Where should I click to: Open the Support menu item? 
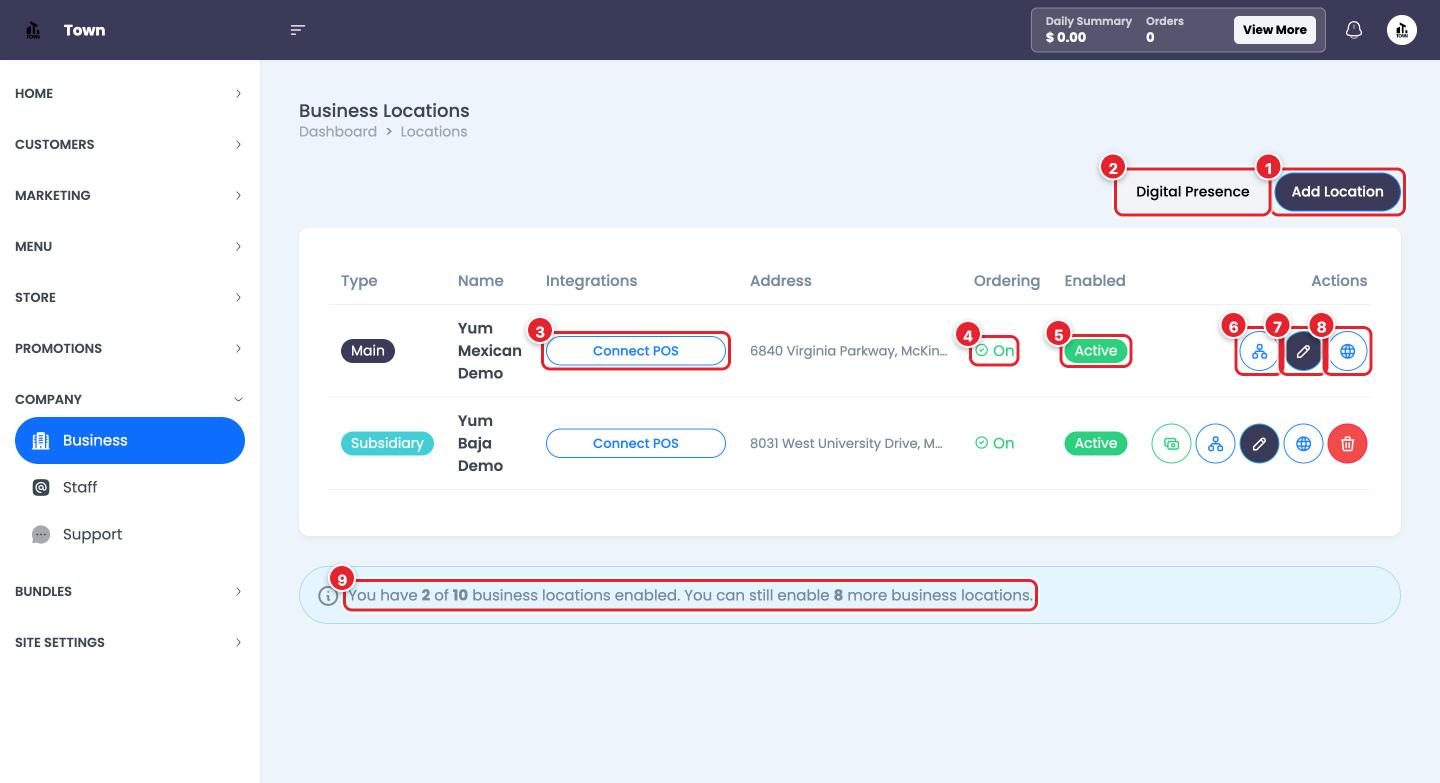pyautogui.click(x=130, y=534)
